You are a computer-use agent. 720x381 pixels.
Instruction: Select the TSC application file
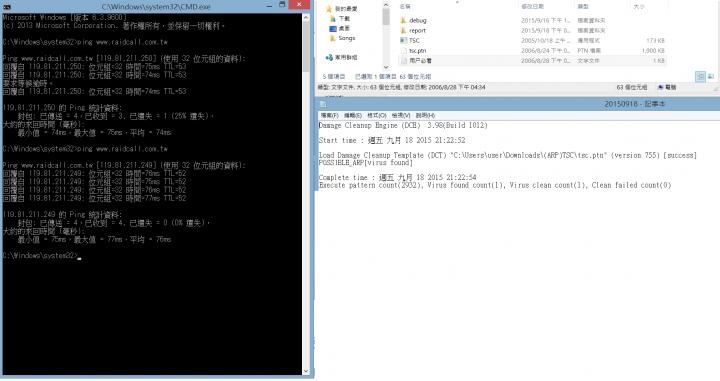pyautogui.click(x=414, y=41)
